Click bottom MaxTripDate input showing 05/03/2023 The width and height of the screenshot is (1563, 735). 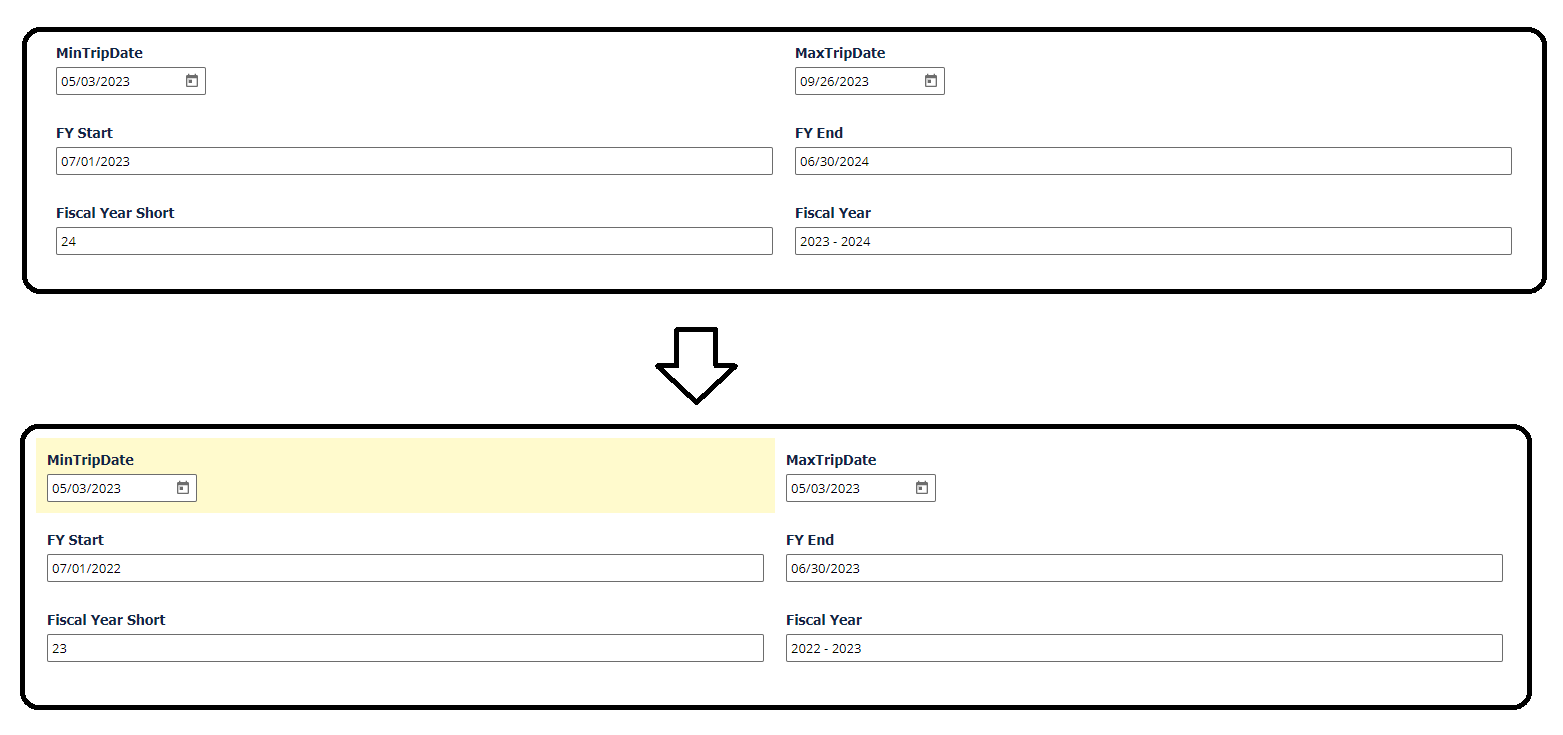coord(861,488)
